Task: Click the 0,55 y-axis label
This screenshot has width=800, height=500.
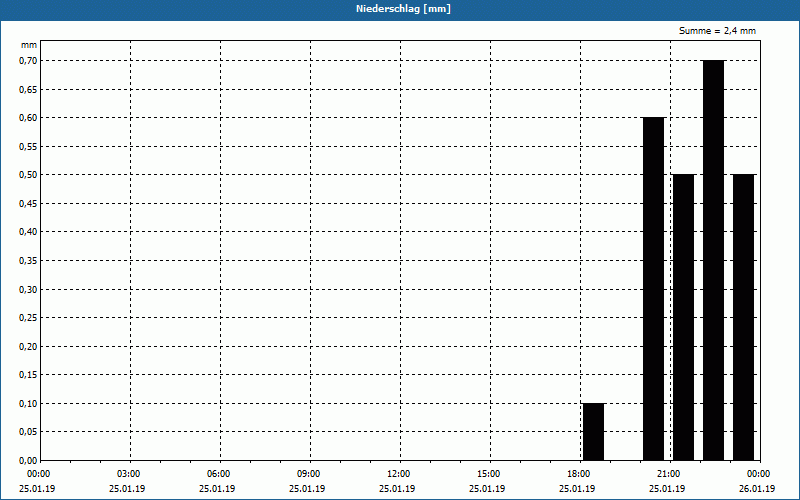Action: tap(29, 146)
